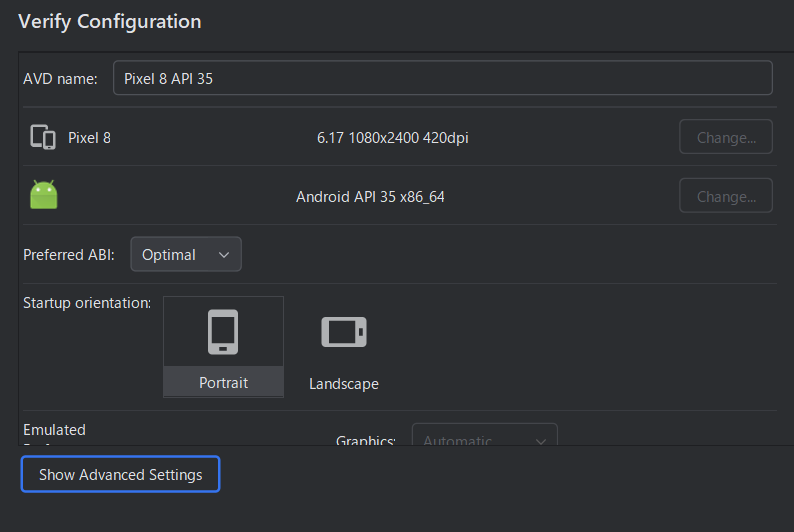Click the 6.17 1080x2400 420dpi text
794x532 pixels.
(x=392, y=138)
